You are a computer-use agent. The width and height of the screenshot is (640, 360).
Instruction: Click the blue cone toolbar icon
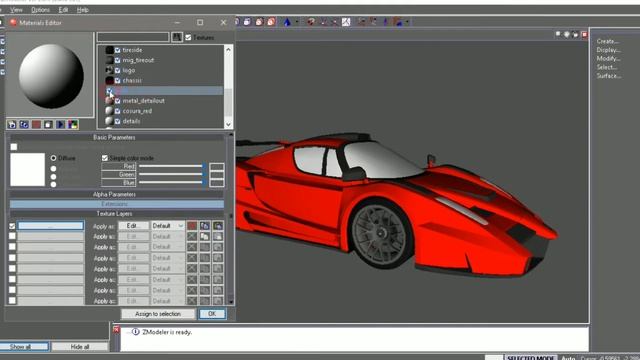point(287,22)
